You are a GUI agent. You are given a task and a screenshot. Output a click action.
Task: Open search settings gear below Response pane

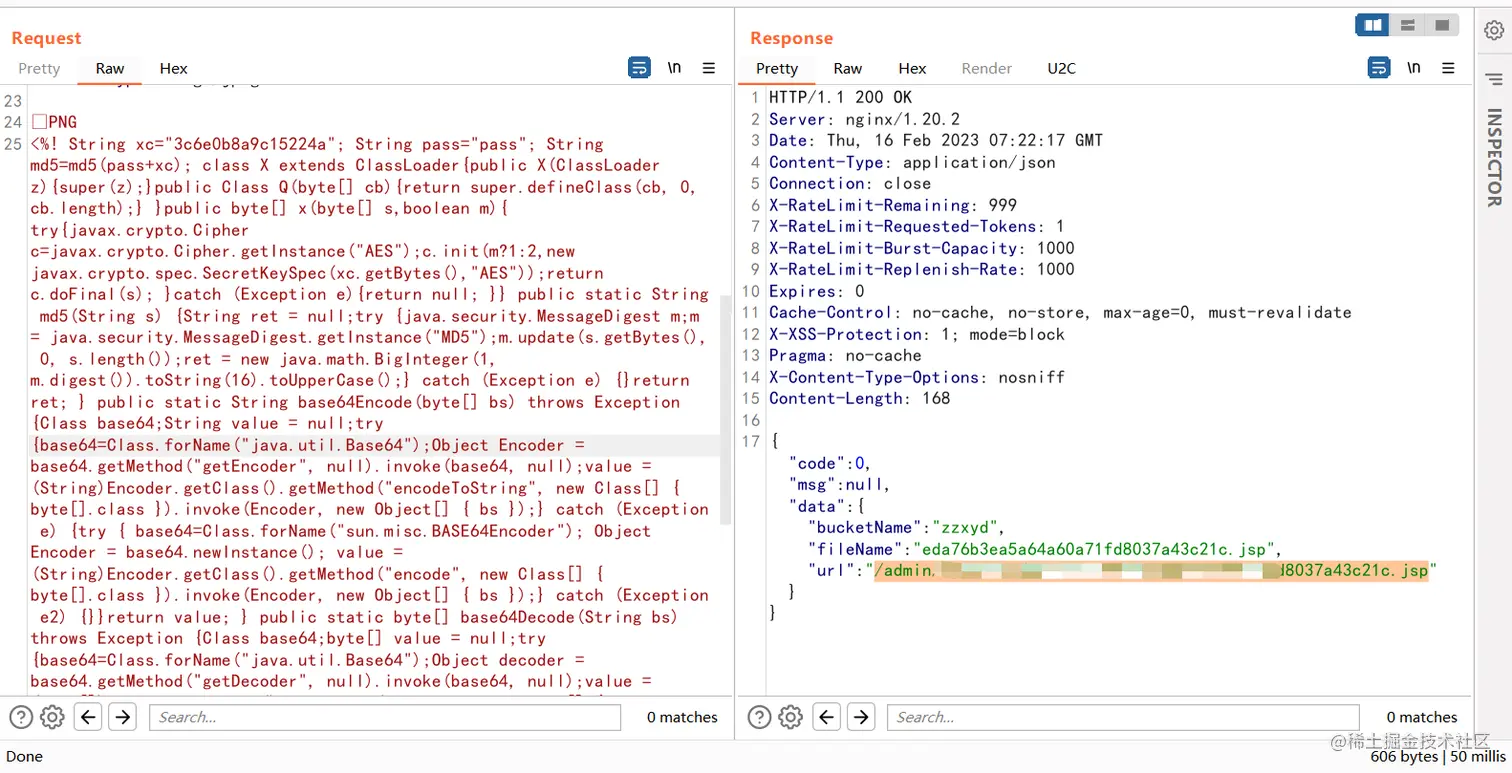pyautogui.click(x=791, y=717)
